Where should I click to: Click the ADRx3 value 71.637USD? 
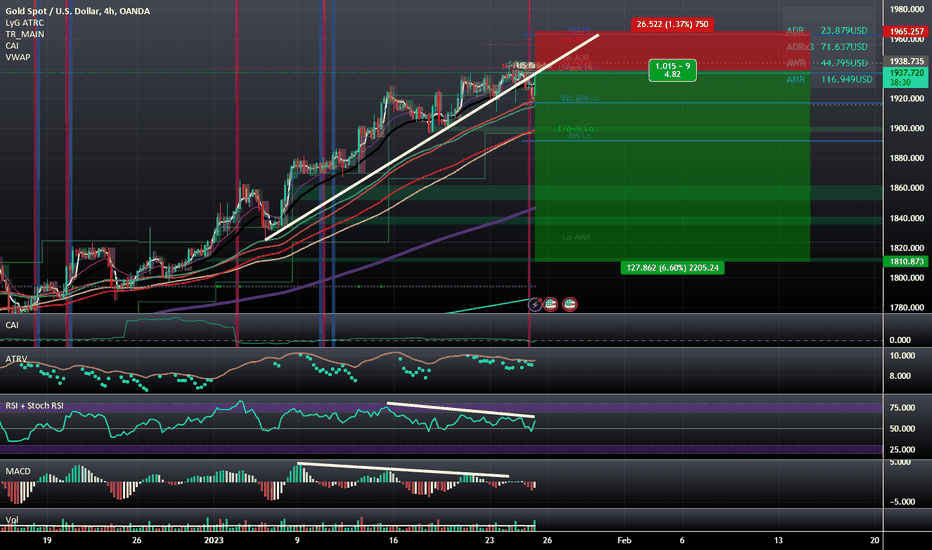(x=844, y=46)
